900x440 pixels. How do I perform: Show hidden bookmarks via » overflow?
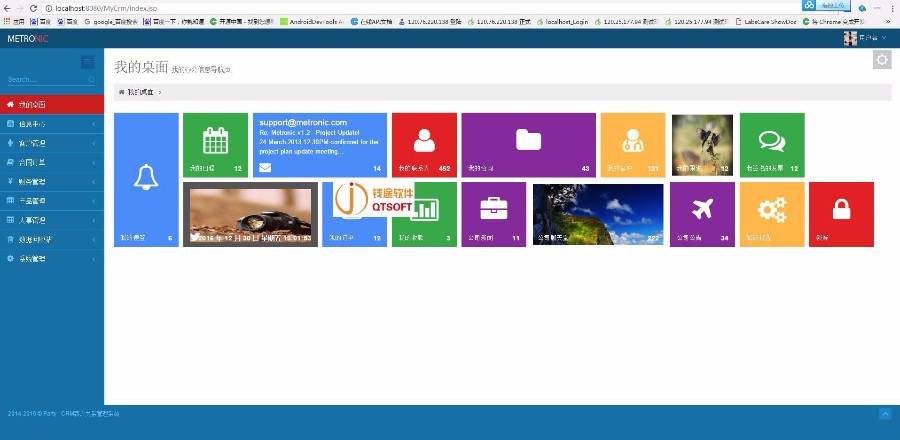(889, 21)
